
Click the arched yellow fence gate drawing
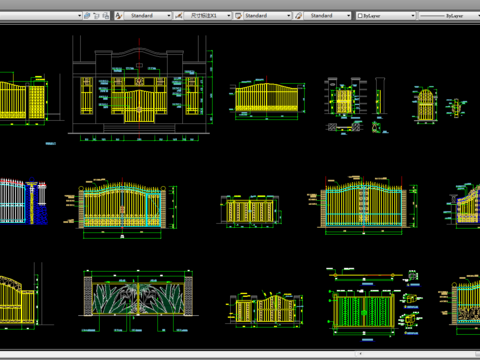[x=267, y=98]
